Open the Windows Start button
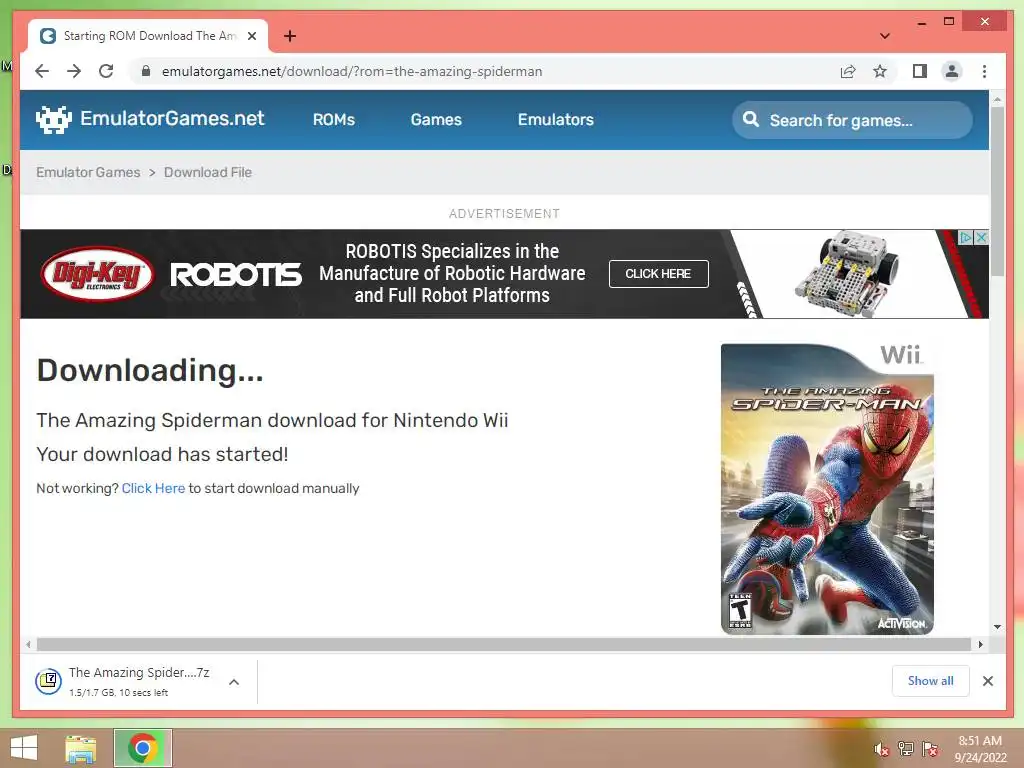This screenshot has width=1024, height=768. (x=24, y=748)
